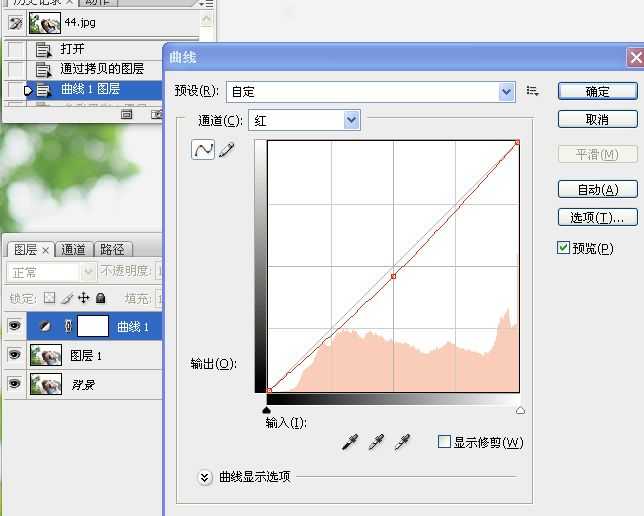
Task: Open the history panel flyout menu
Action: (x=207, y=3)
